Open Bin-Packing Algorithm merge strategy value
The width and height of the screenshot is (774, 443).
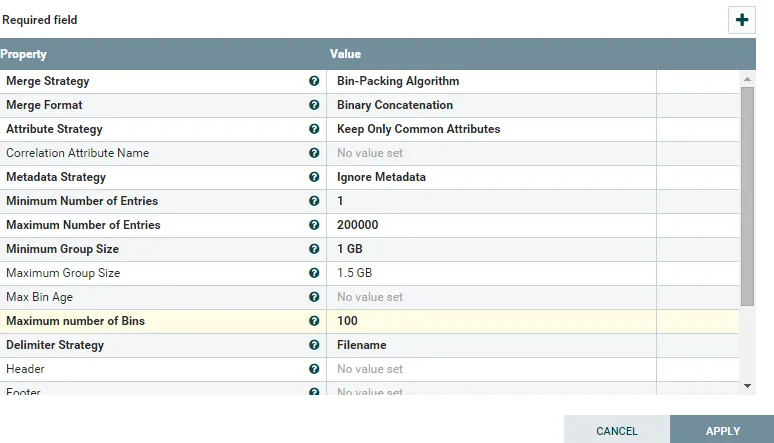click(x=398, y=81)
